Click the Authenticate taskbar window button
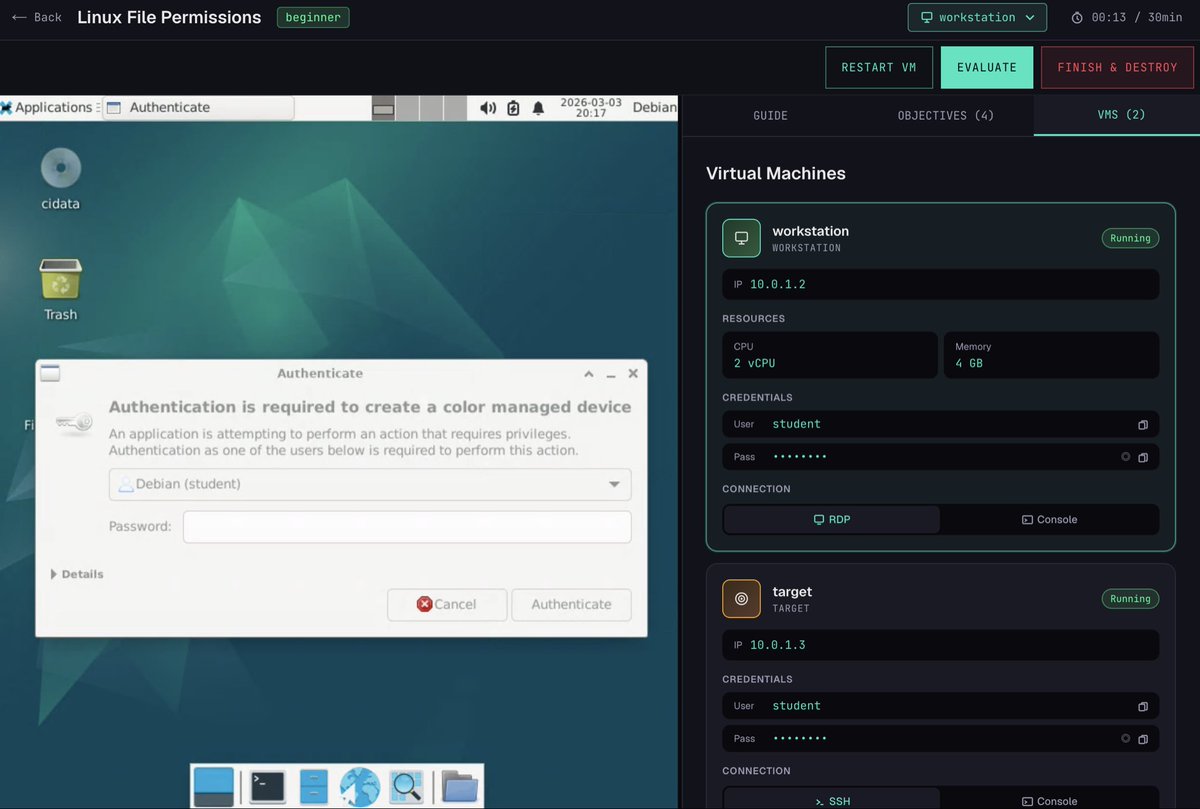The width and height of the screenshot is (1200, 809). [x=199, y=107]
